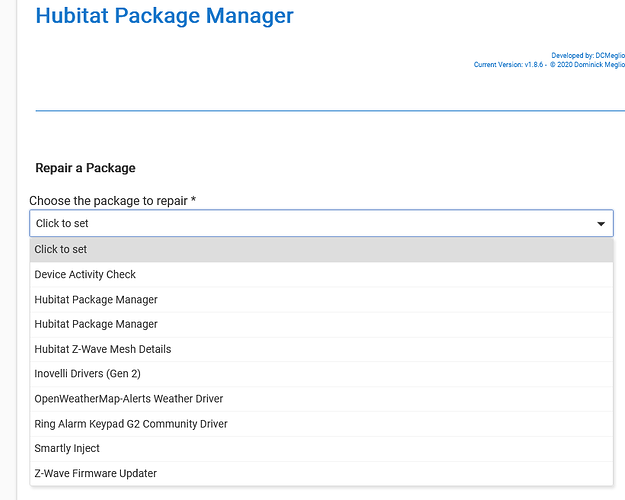
Task: Select OpenWeatherMap-Alerts Weather Driver
Action: coord(321,399)
